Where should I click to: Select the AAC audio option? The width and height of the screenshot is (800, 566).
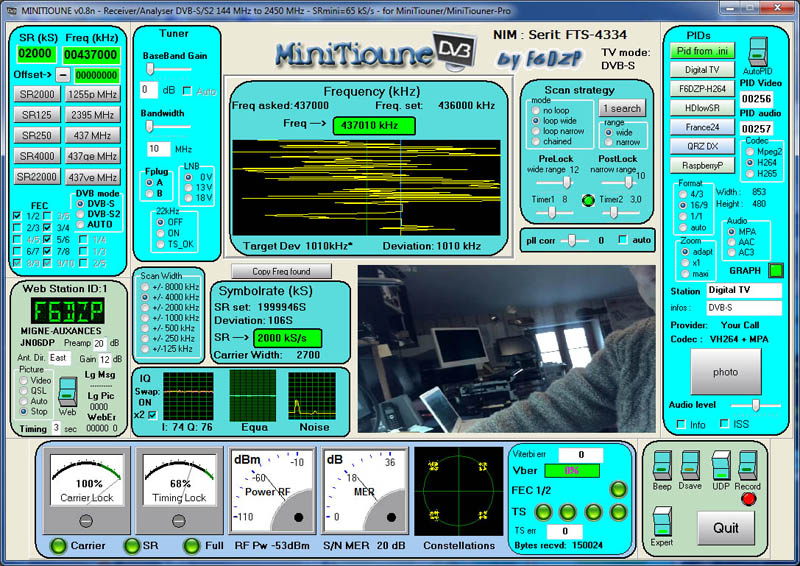tap(731, 242)
